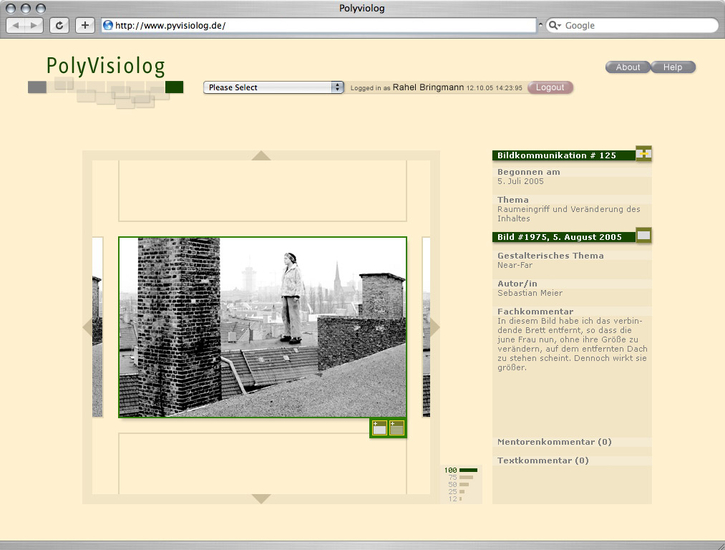Click the URL address field
Viewport: 725px width, 550px height.
click(319, 25)
